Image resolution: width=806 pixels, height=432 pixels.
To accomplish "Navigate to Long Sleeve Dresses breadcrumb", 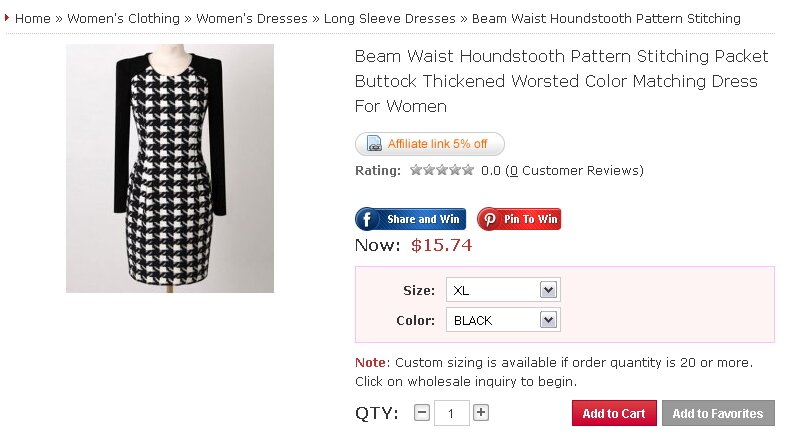I will click(390, 19).
